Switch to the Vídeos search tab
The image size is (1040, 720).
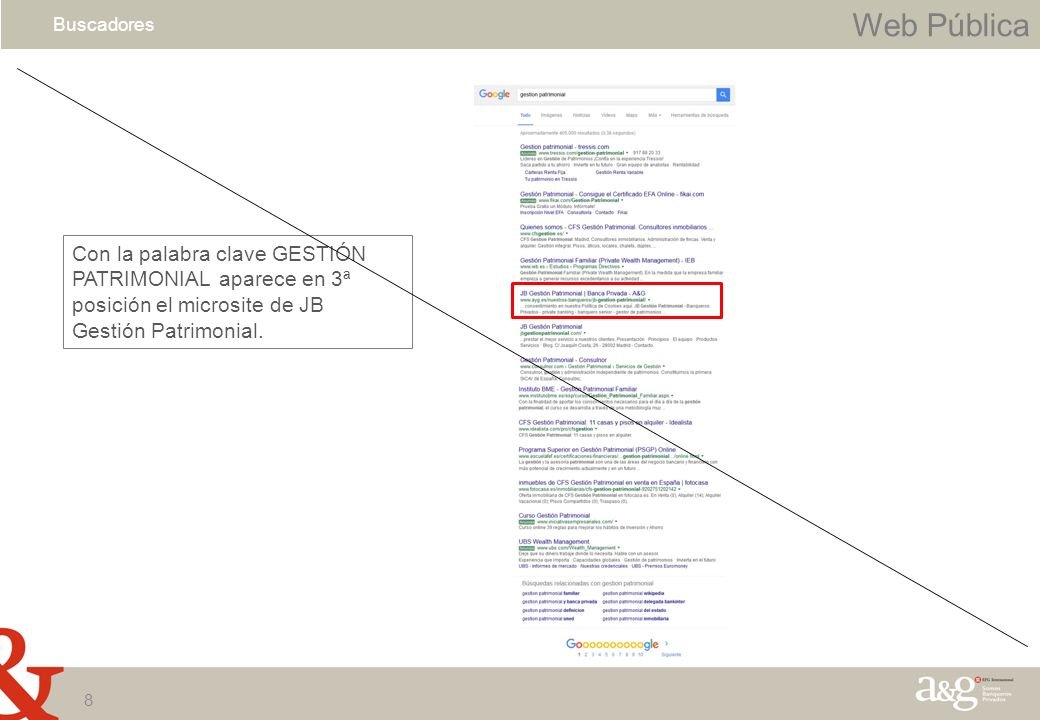pyautogui.click(x=608, y=115)
